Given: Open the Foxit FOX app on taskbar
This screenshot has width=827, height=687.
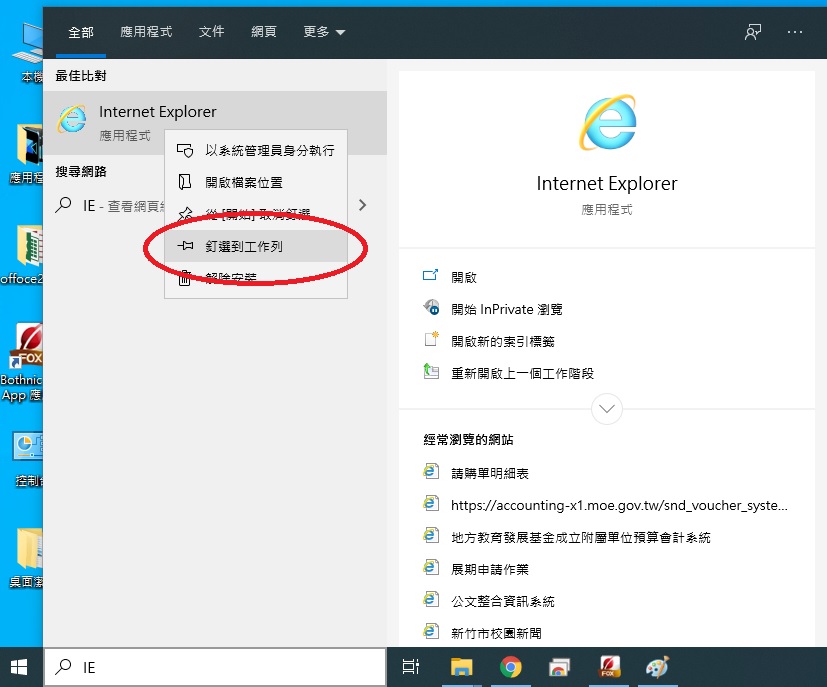Looking at the screenshot, I should (609, 667).
